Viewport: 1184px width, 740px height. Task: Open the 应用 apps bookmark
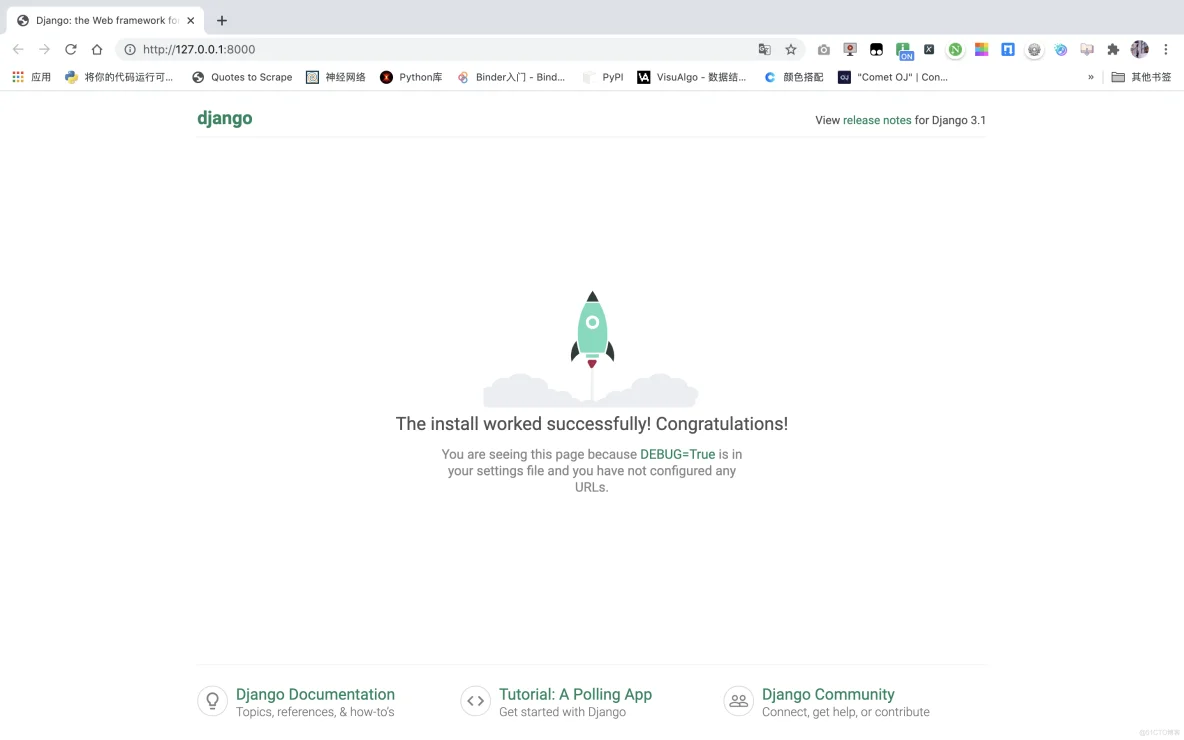click(32, 77)
